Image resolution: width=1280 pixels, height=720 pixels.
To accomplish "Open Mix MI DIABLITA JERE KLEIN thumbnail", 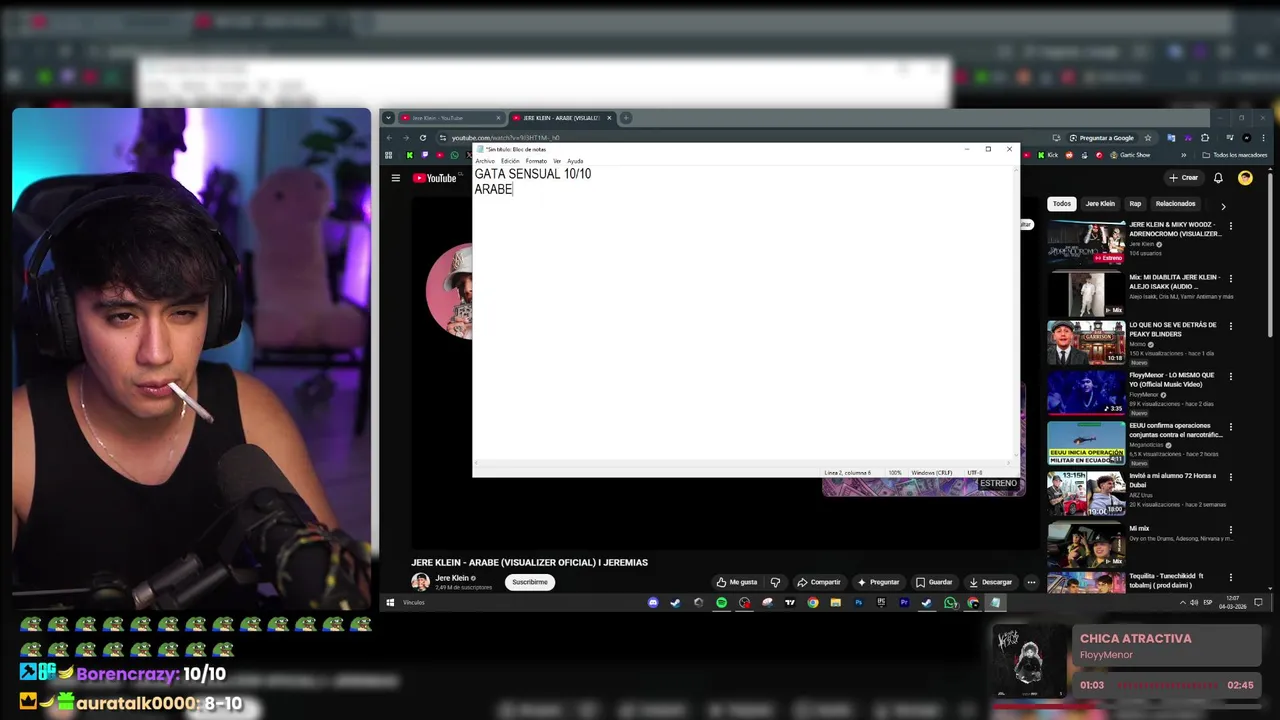I will tap(1086, 293).
